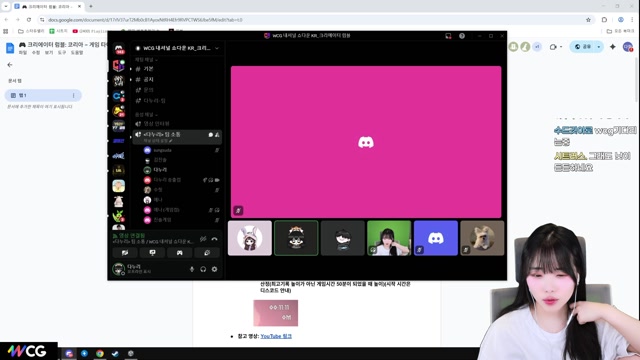Expand the WCG server name dropdown
Viewport: 640px width, 360px height.
tap(177, 48)
